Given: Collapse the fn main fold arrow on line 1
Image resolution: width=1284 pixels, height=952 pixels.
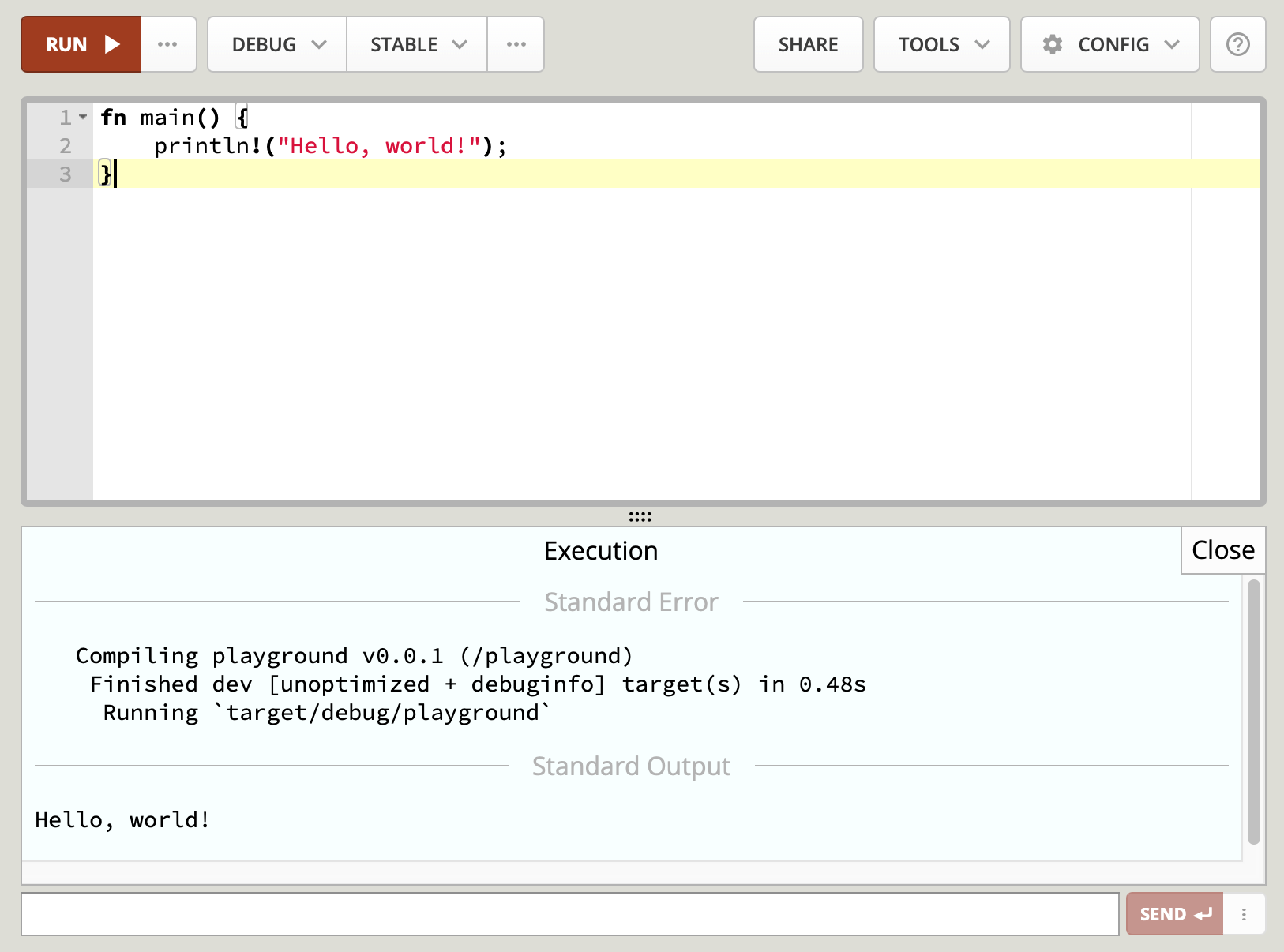Looking at the screenshot, I should (x=83, y=117).
